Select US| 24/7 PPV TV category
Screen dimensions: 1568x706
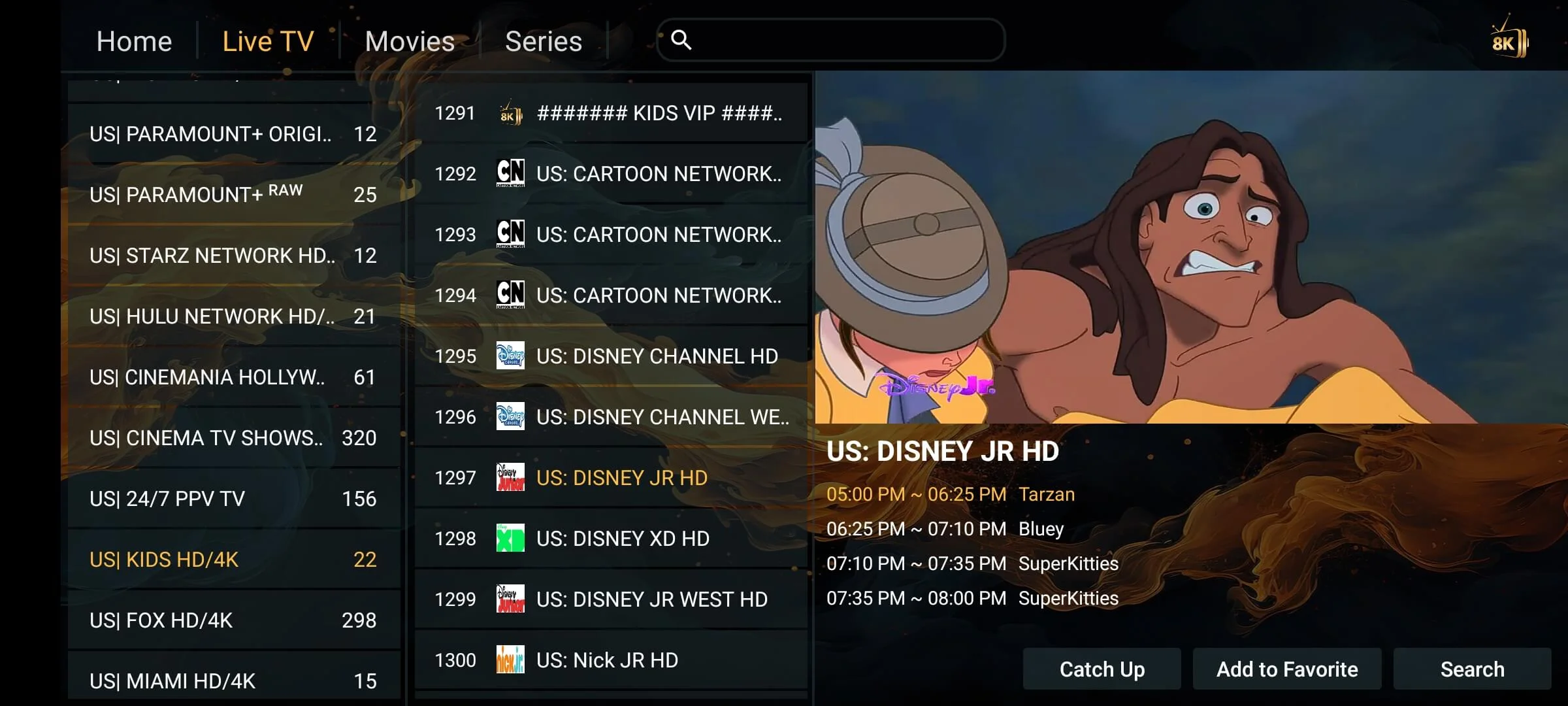[x=233, y=499]
